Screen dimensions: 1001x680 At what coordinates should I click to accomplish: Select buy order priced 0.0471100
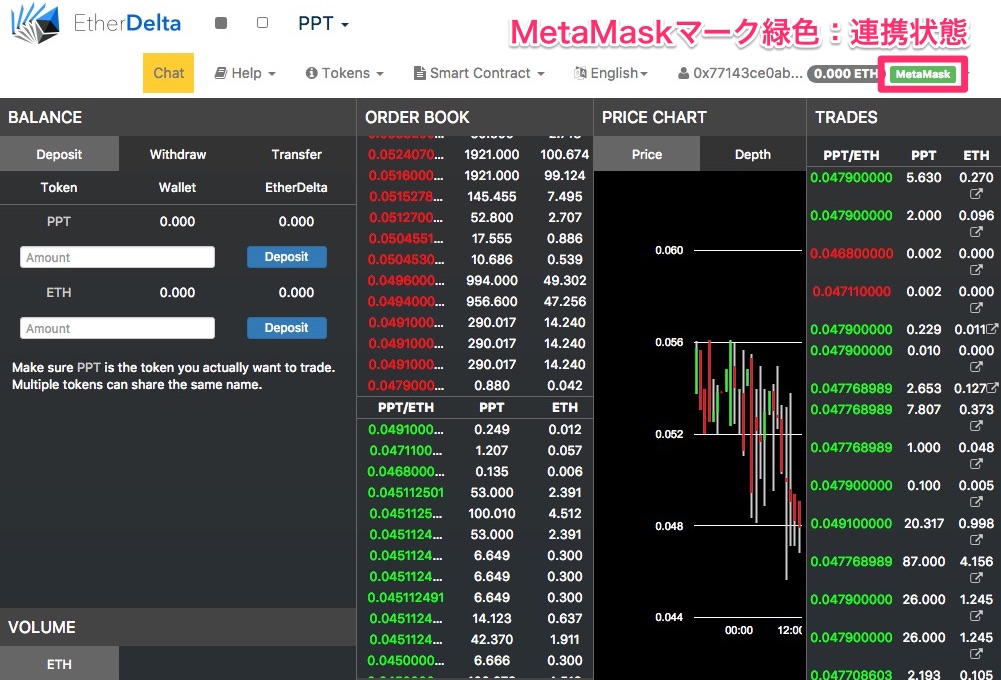click(475, 451)
